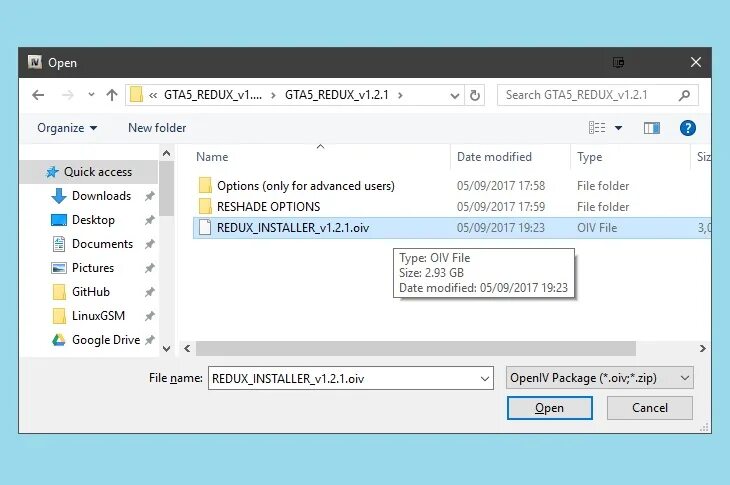Click the REDUX_INSTALLER file icon
730x485 pixels.
[x=205, y=228]
